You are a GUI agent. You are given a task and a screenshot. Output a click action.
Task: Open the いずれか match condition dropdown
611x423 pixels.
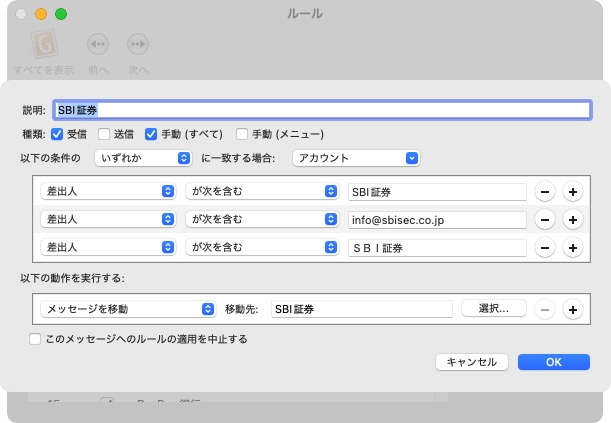coord(143,158)
